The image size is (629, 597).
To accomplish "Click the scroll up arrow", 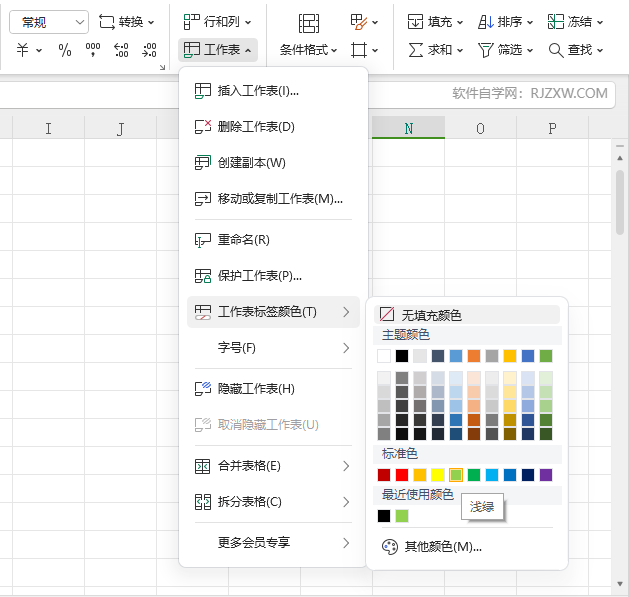I will coord(620,158).
